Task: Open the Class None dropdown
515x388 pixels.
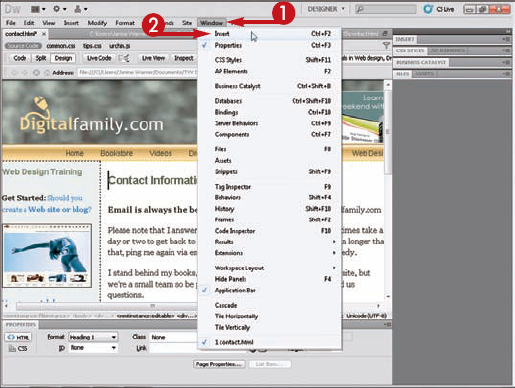Action: (173, 337)
